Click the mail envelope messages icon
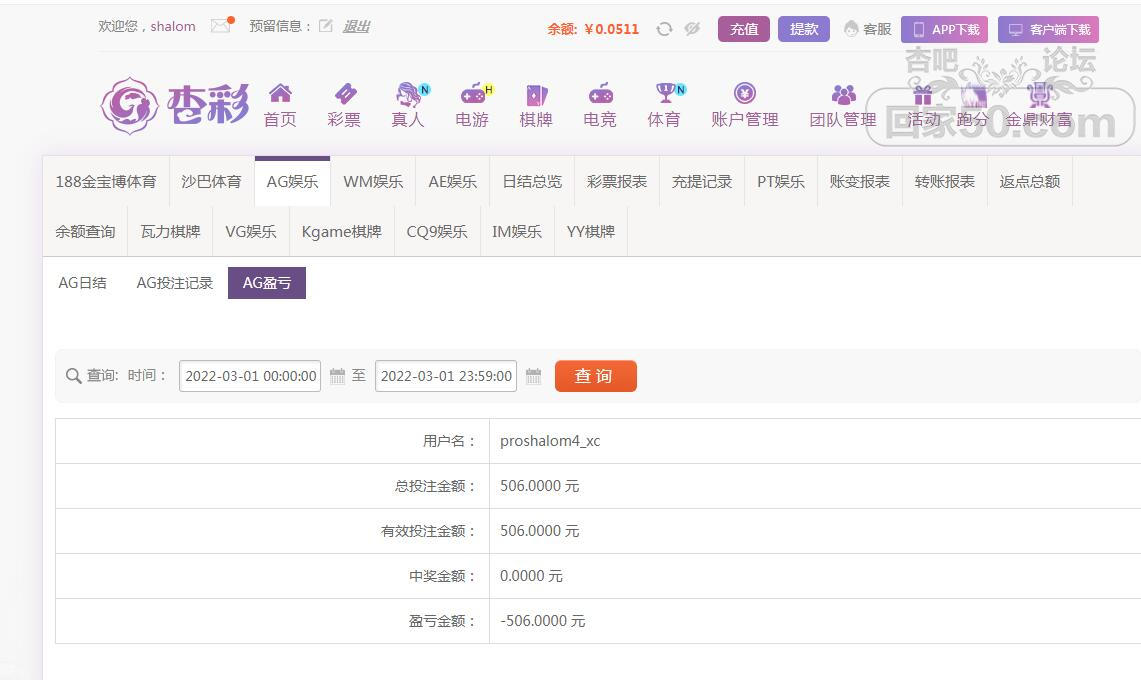This screenshot has width=1141, height=680. pyautogui.click(x=221, y=26)
